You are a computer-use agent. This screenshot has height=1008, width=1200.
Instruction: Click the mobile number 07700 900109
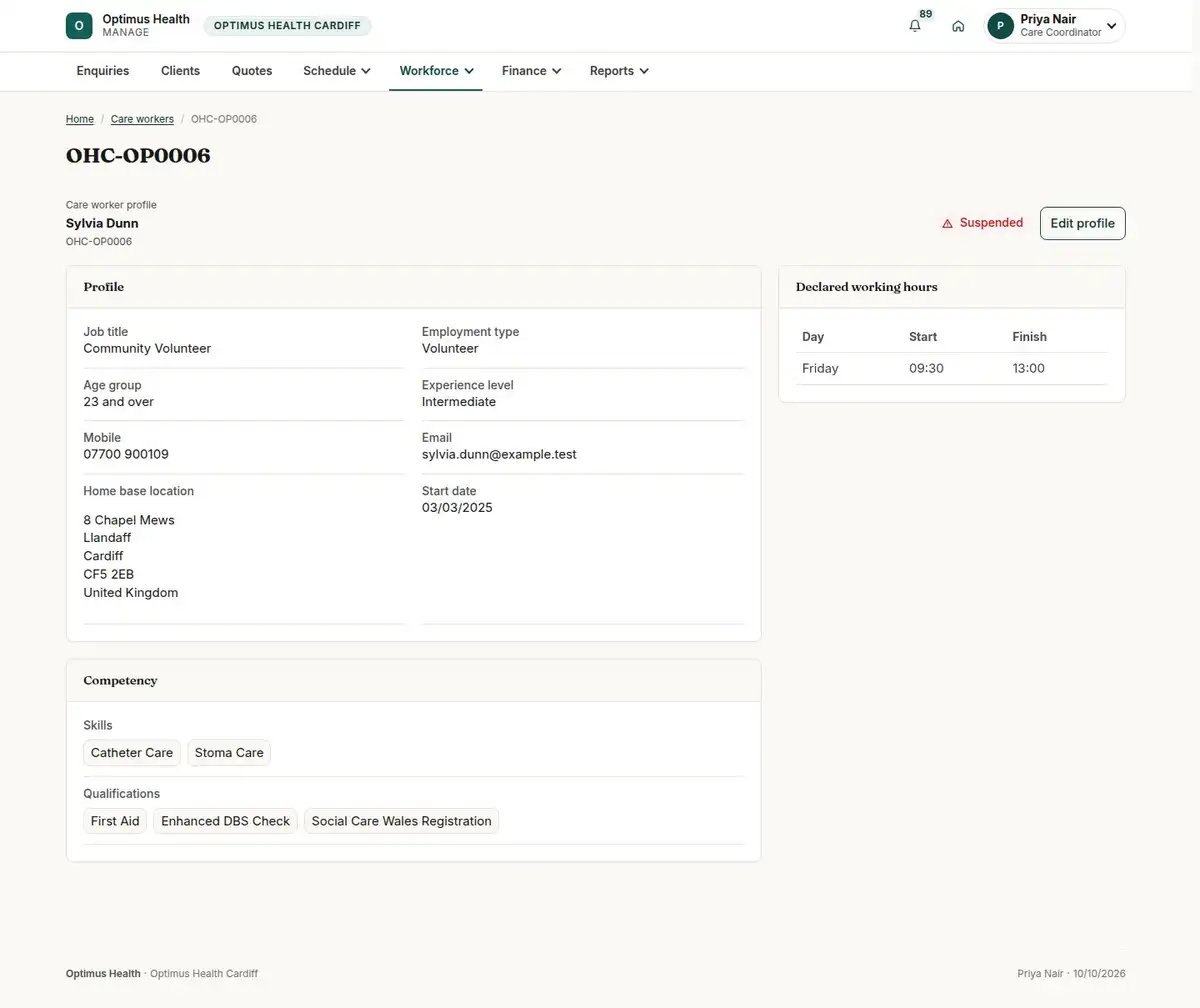(x=126, y=454)
